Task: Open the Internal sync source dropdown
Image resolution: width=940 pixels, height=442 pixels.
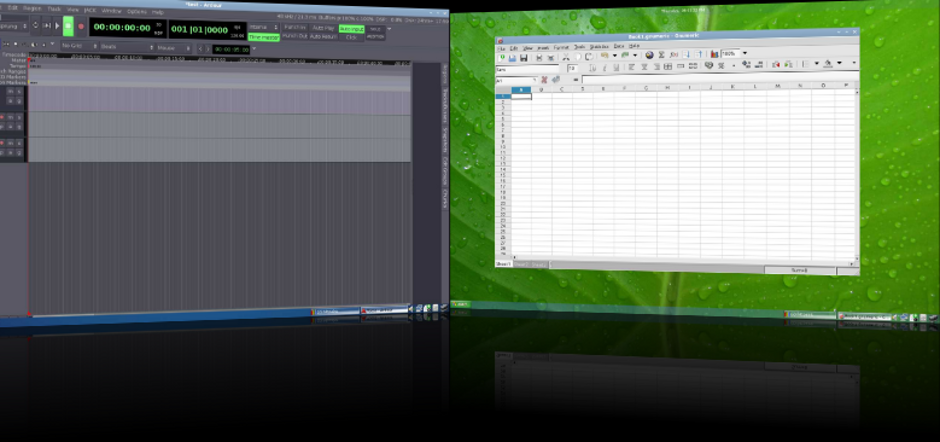Action: pos(263,27)
